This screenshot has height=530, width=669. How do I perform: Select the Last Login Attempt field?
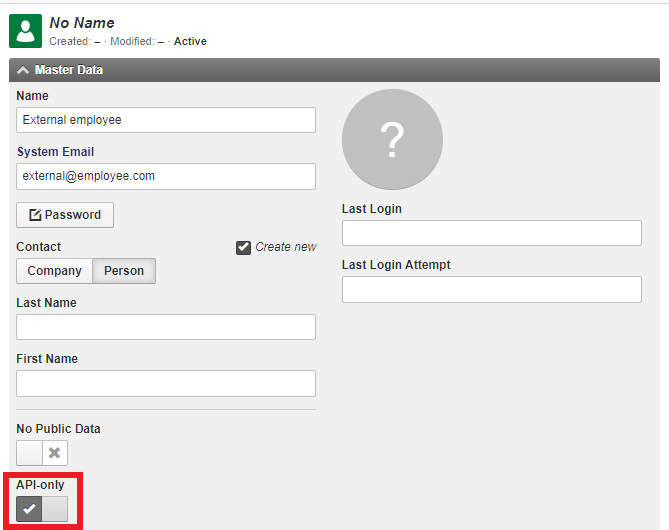click(x=491, y=290)
